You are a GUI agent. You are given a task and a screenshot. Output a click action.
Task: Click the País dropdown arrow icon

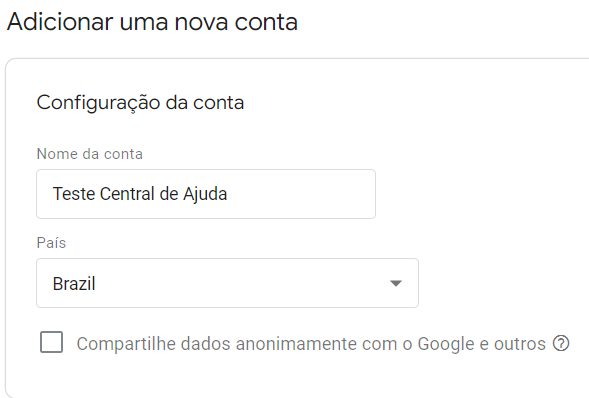tap(396, 283)
